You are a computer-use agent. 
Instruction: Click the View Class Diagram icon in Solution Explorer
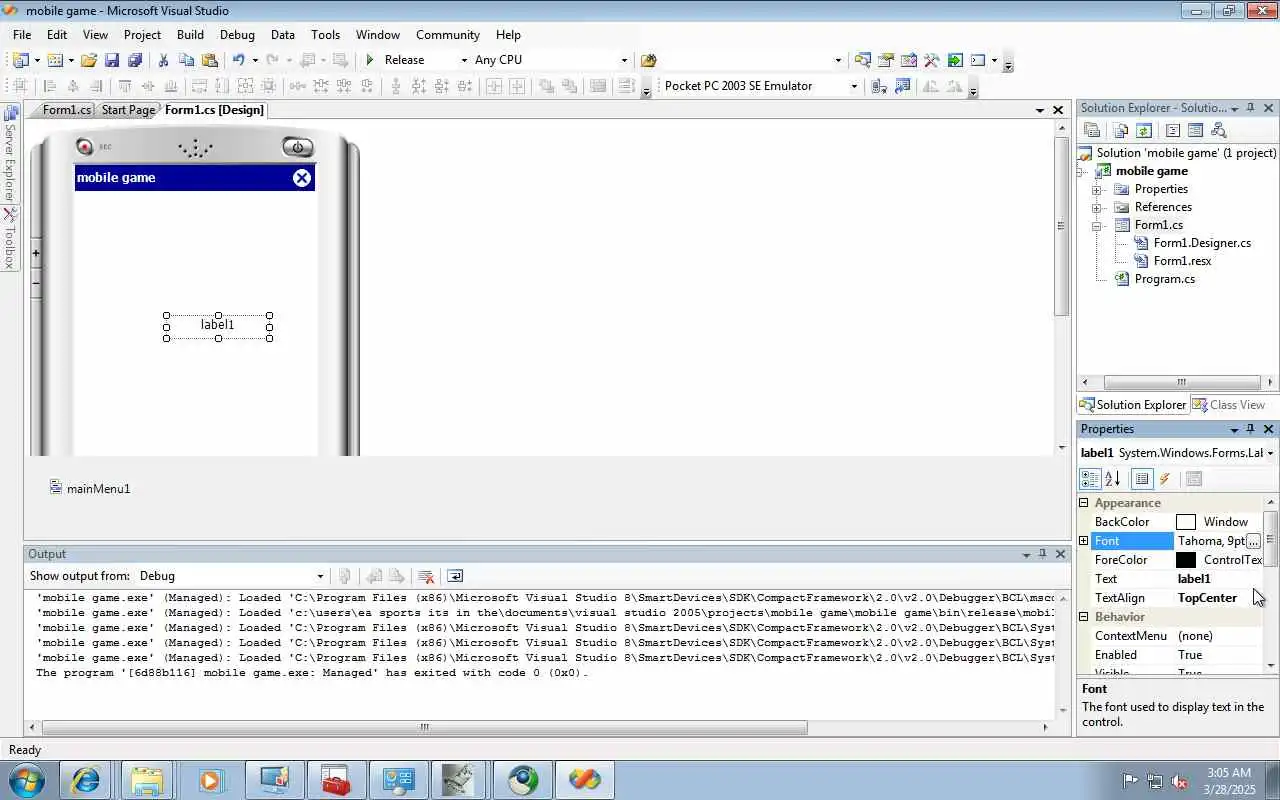tap(1218, 130)
